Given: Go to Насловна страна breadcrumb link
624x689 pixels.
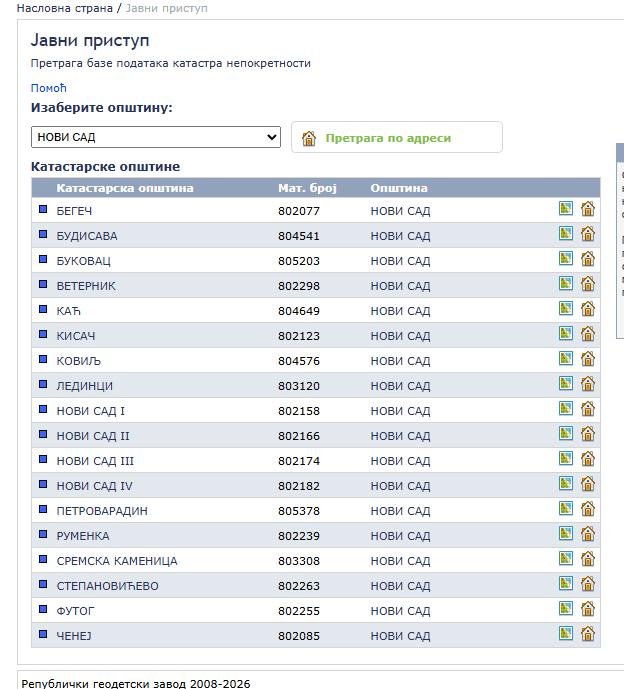Looking at the screenshot, I should [63, 8].
